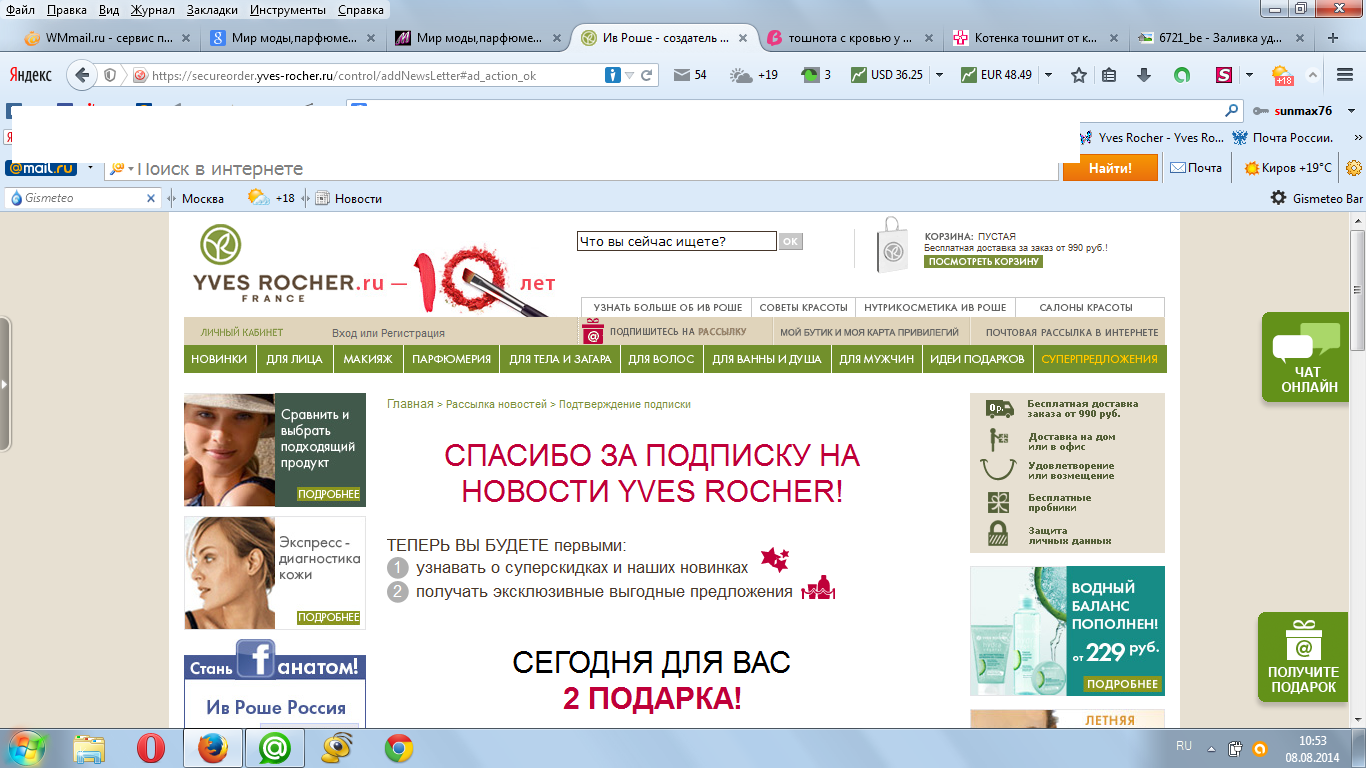This screenshot has height=768, width=1366.
Task: Open the Mail.ru Agent taskbar icon
Action: 275,748
